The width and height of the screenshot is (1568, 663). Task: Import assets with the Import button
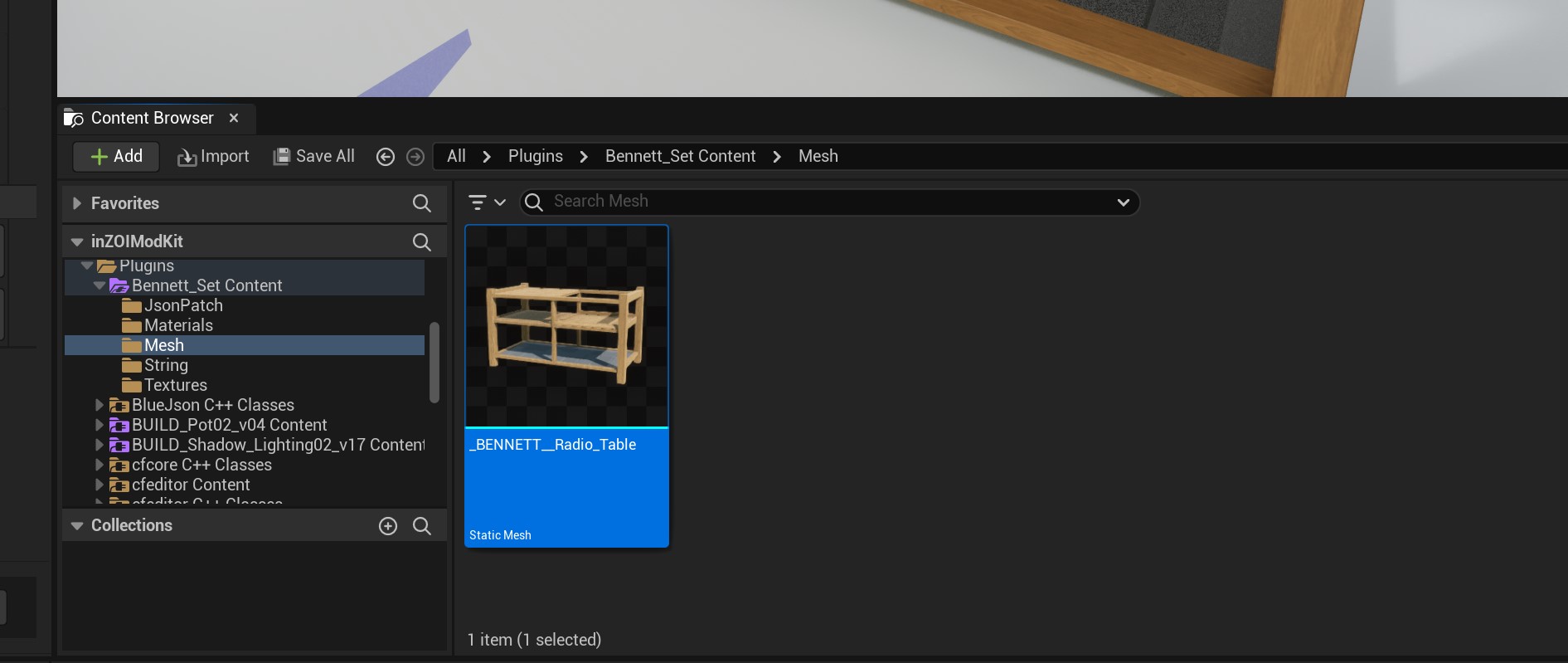pyautogui.click(x=213, y=156)
